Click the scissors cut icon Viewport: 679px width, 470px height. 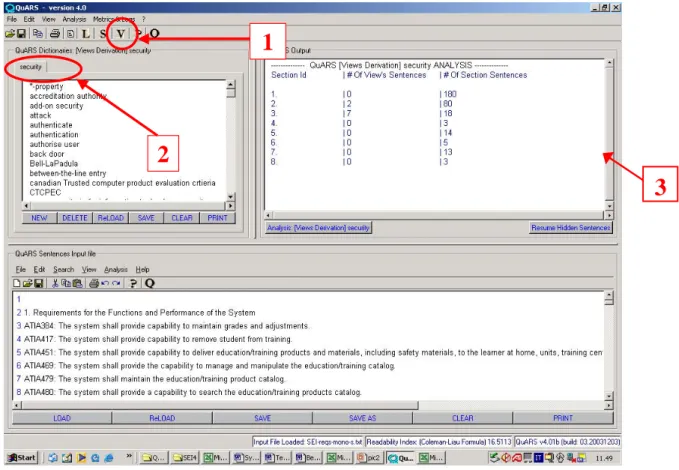point(55,283)
